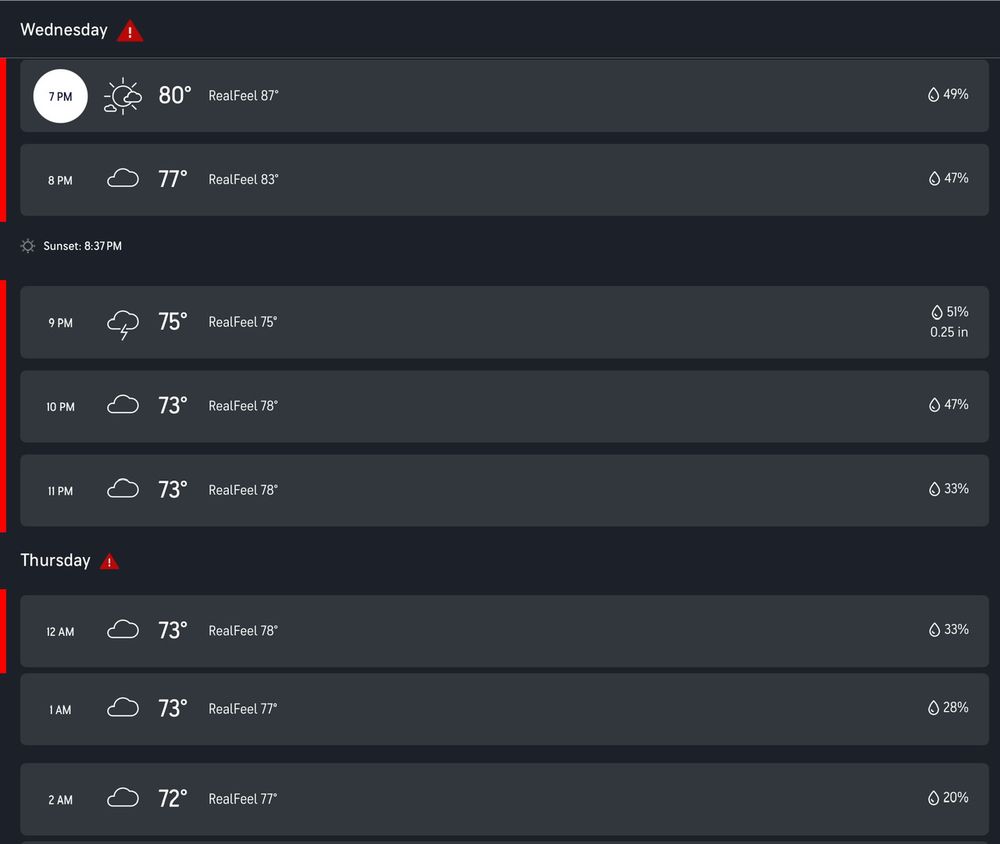This screenshot has height=844, width=1000.
Task: Click the raindrop icon next to 20%
Action: [933, 798]
